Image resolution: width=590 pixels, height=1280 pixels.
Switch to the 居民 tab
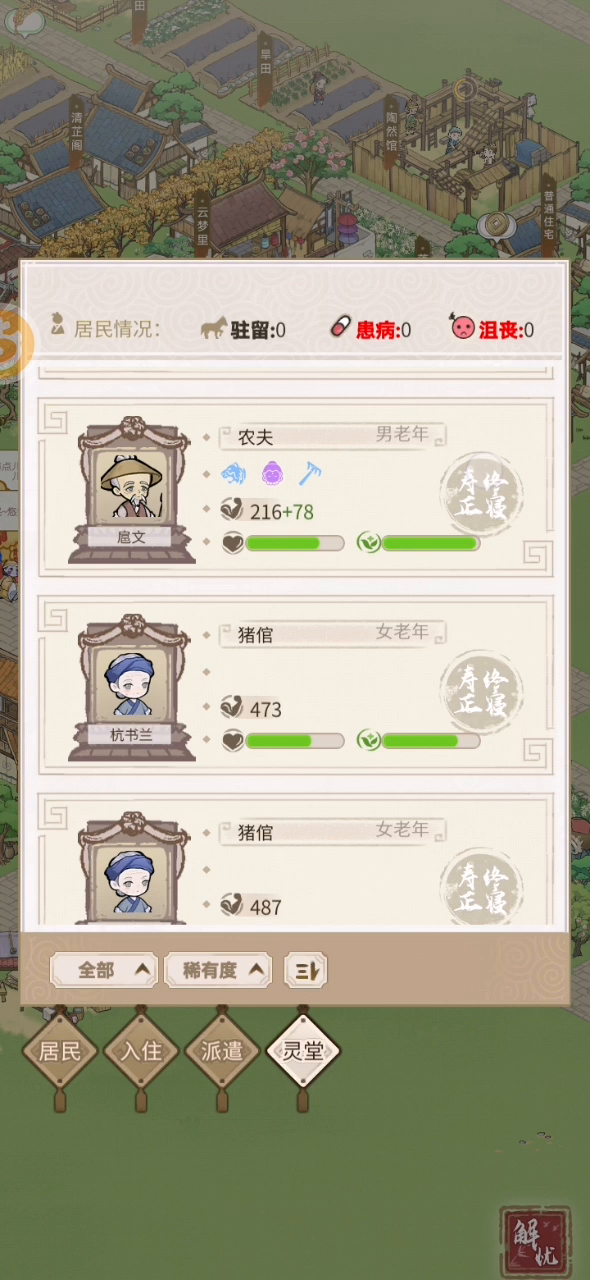click(x=59, y=1051)
